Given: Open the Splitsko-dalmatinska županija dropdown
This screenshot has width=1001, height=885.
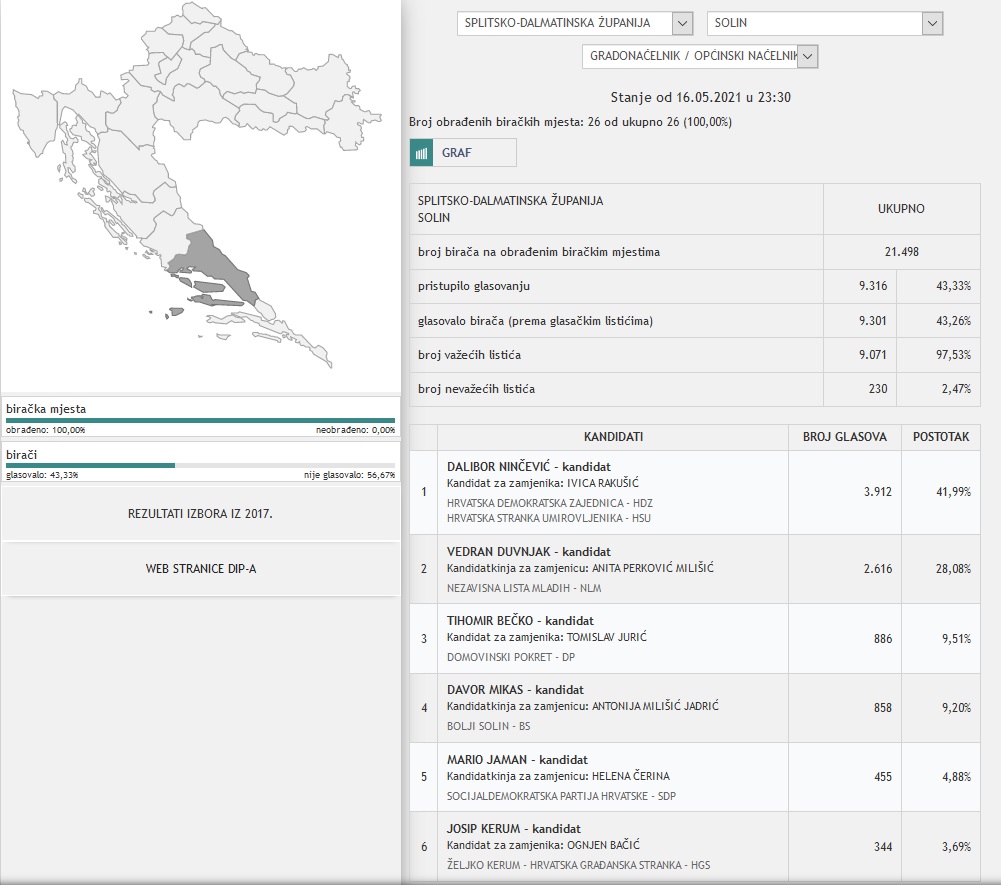Looking at the screenshot, I should tap(682, 24).
